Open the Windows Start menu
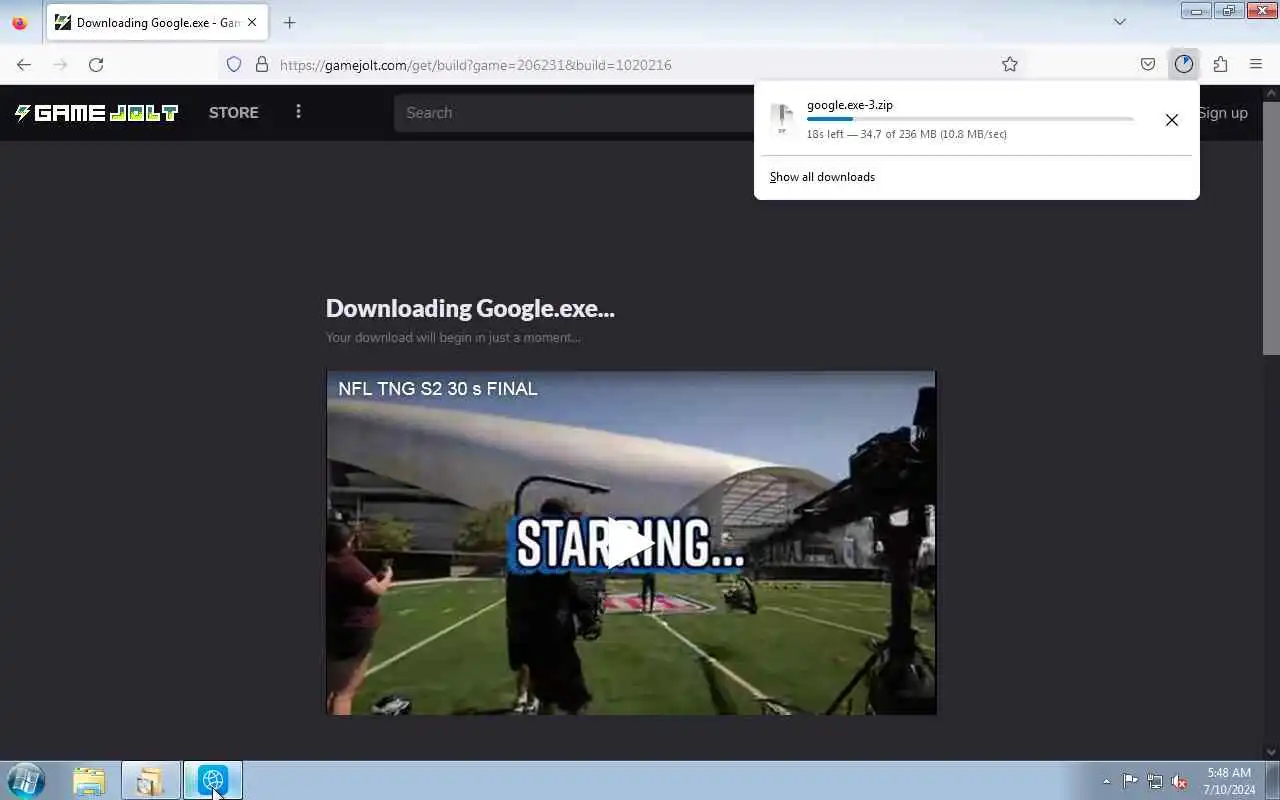The image size is (1280, 800). [25, 780]
